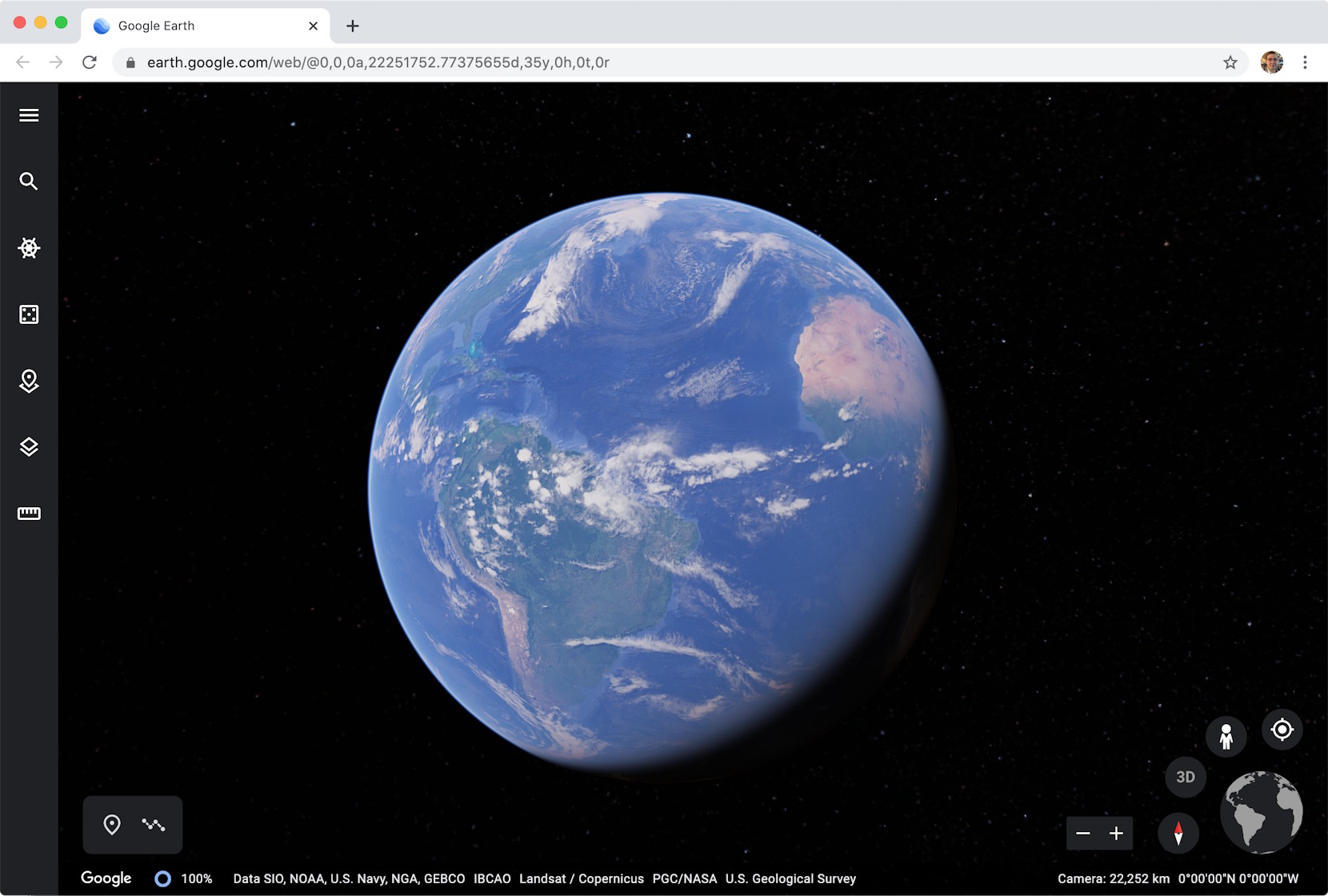Zoom in with the plus button
The width and height of the screenshot is (1328, 896).
pyautogui.click(x=1116, y=834)
